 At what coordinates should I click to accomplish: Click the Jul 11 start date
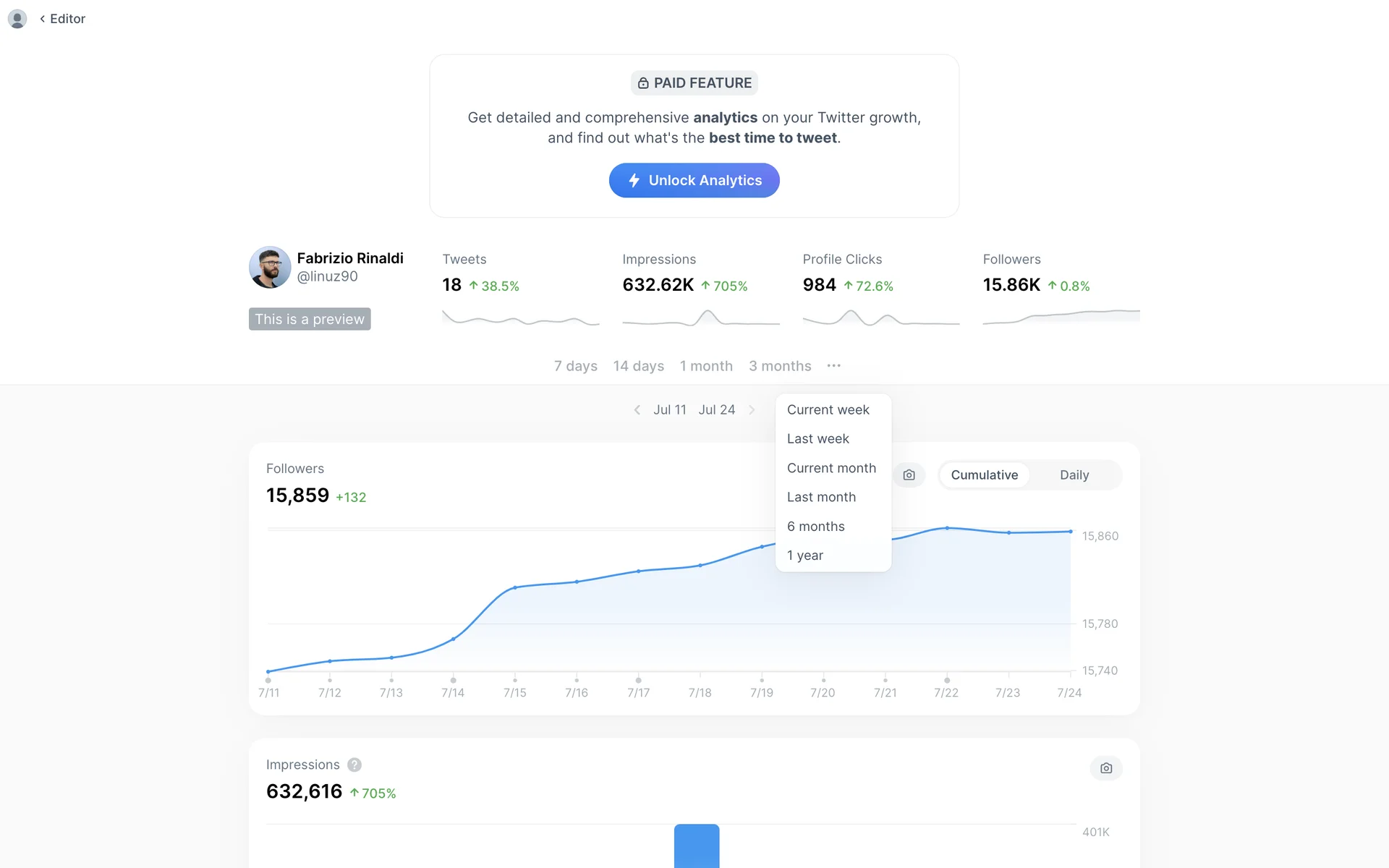point(669,410)
